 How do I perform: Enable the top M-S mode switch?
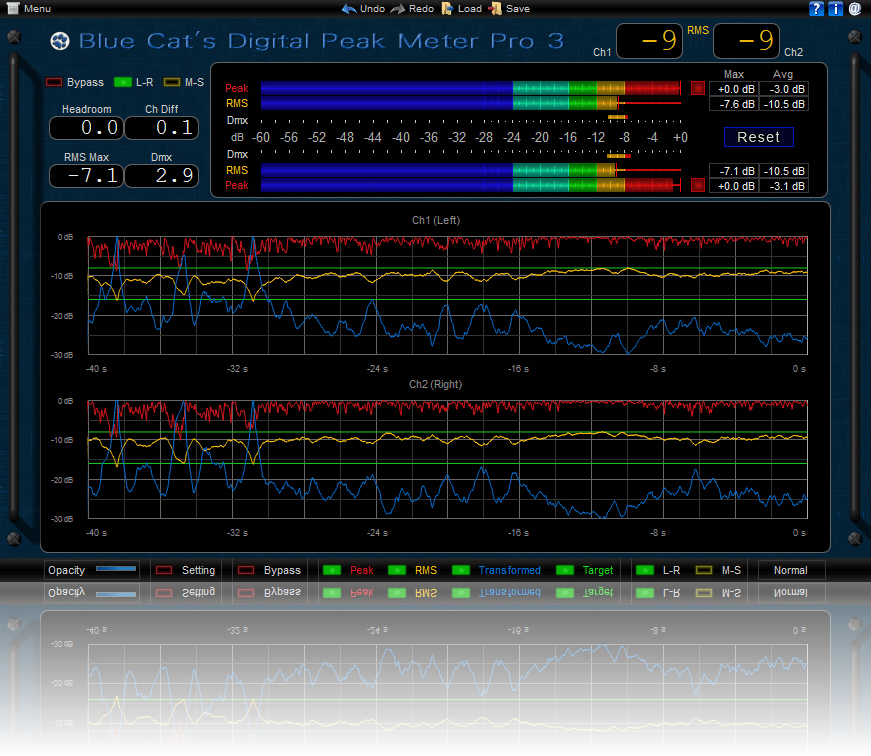pos(172,82)
